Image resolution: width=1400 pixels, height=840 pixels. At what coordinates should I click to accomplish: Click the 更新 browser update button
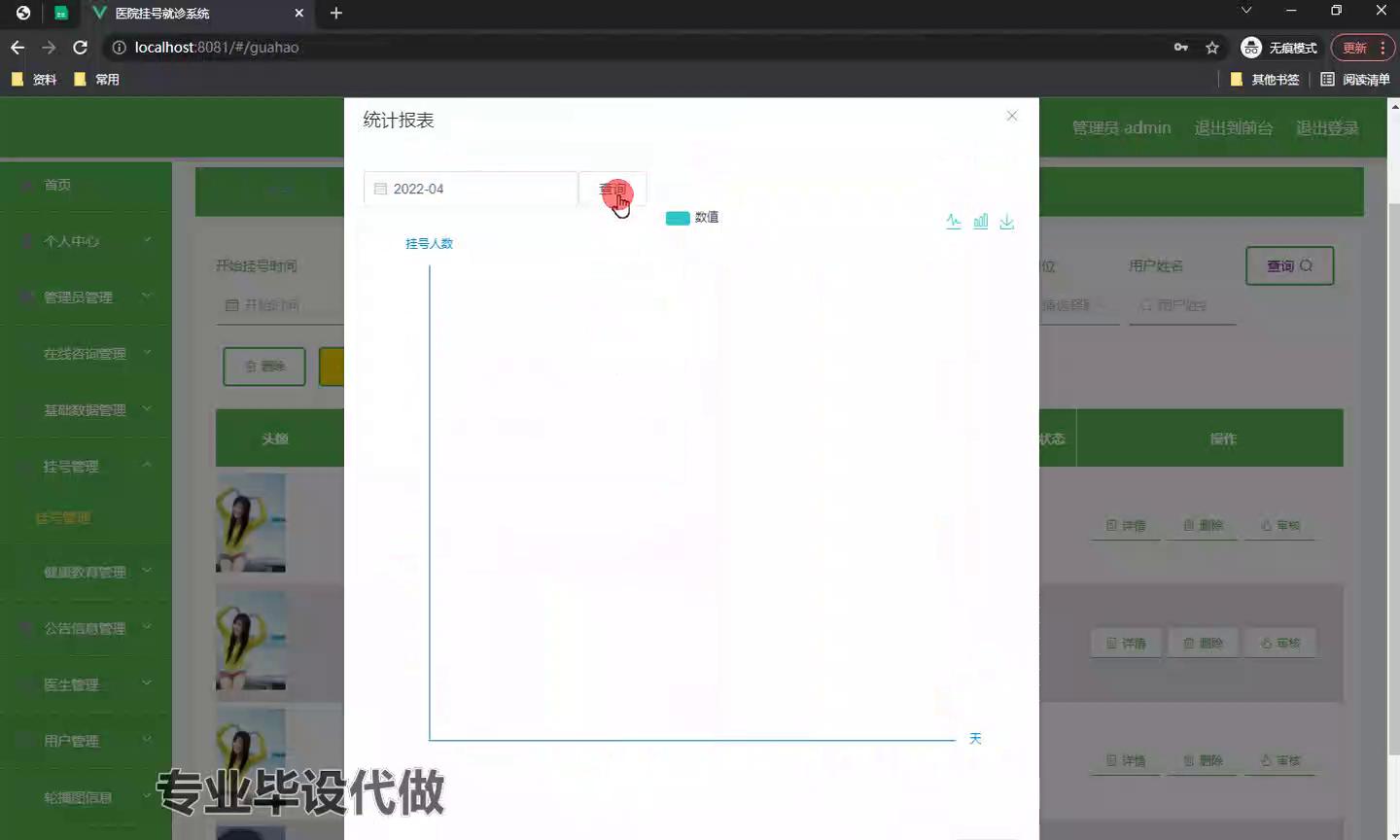(x=1354, y=48)
